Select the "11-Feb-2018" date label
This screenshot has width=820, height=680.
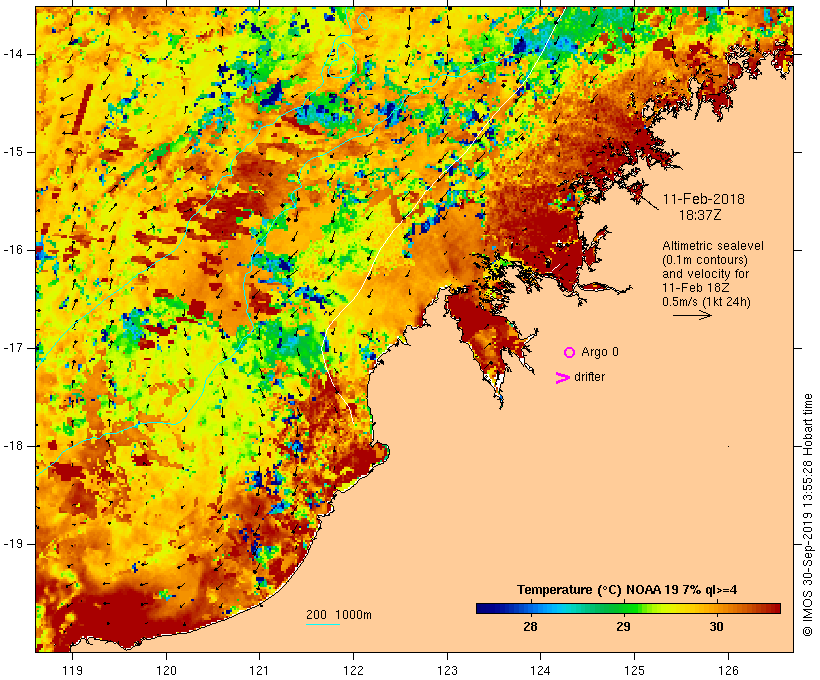pyautogui.click(x=703, y=199)
